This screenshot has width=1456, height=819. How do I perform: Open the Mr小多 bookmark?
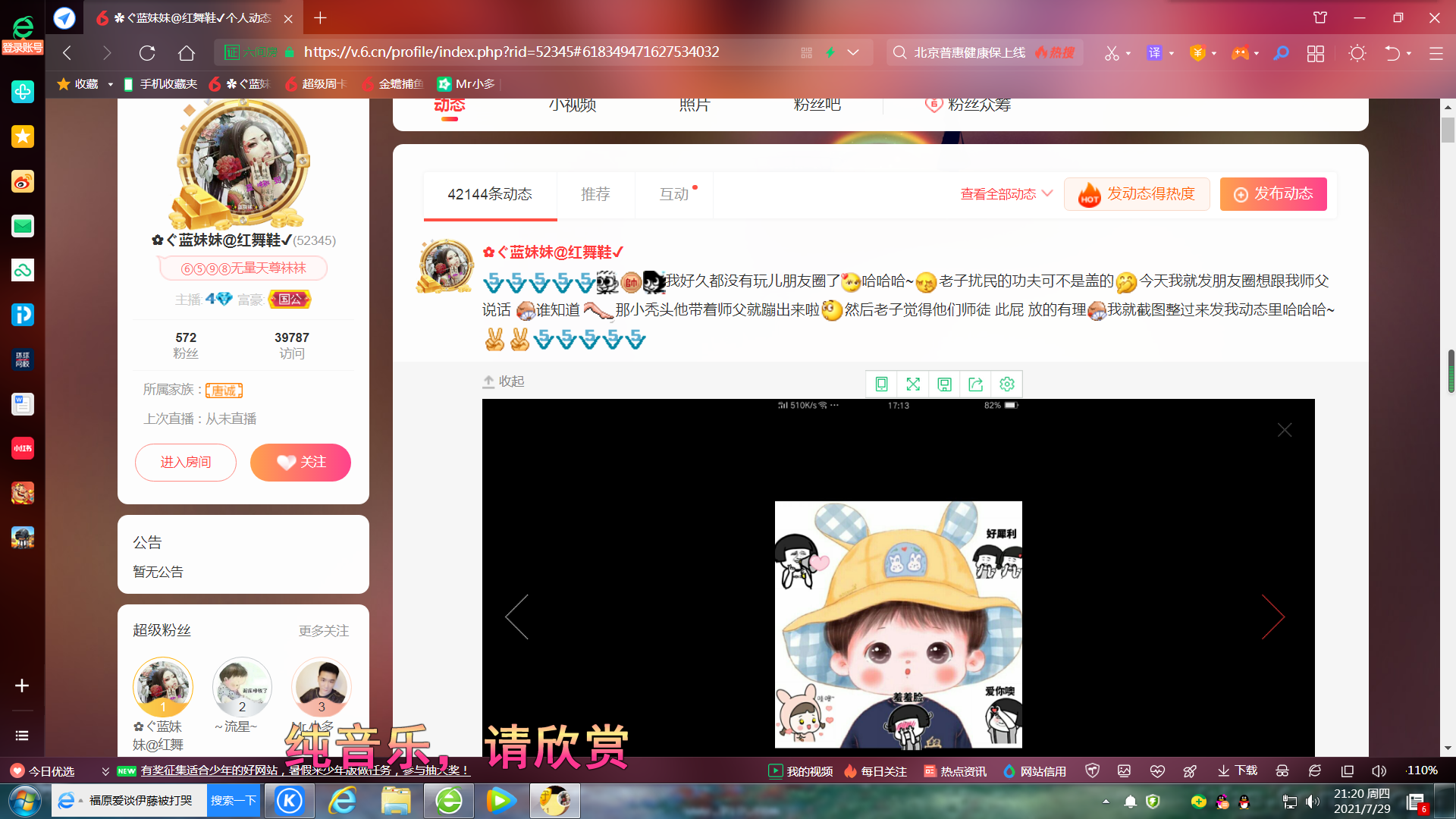tap(466, 84)
